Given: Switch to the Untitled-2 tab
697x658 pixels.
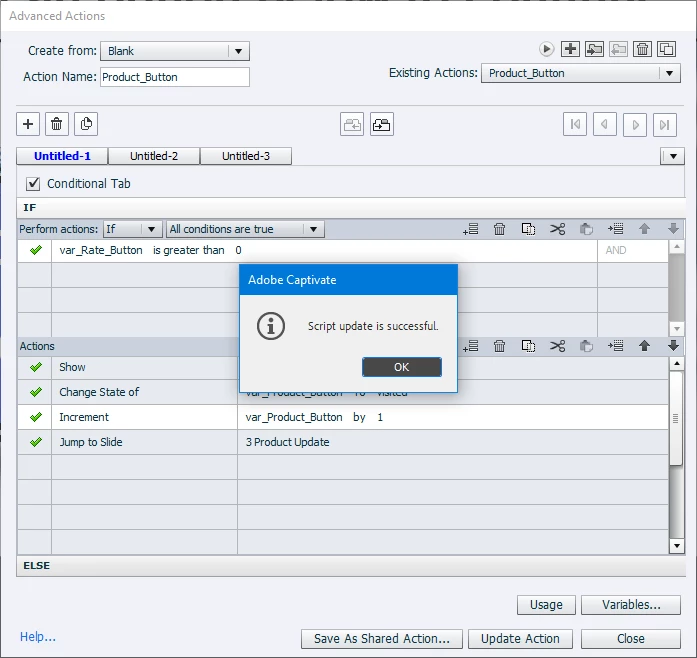Looking at the screenshot, I should click(x=154, y=156).
